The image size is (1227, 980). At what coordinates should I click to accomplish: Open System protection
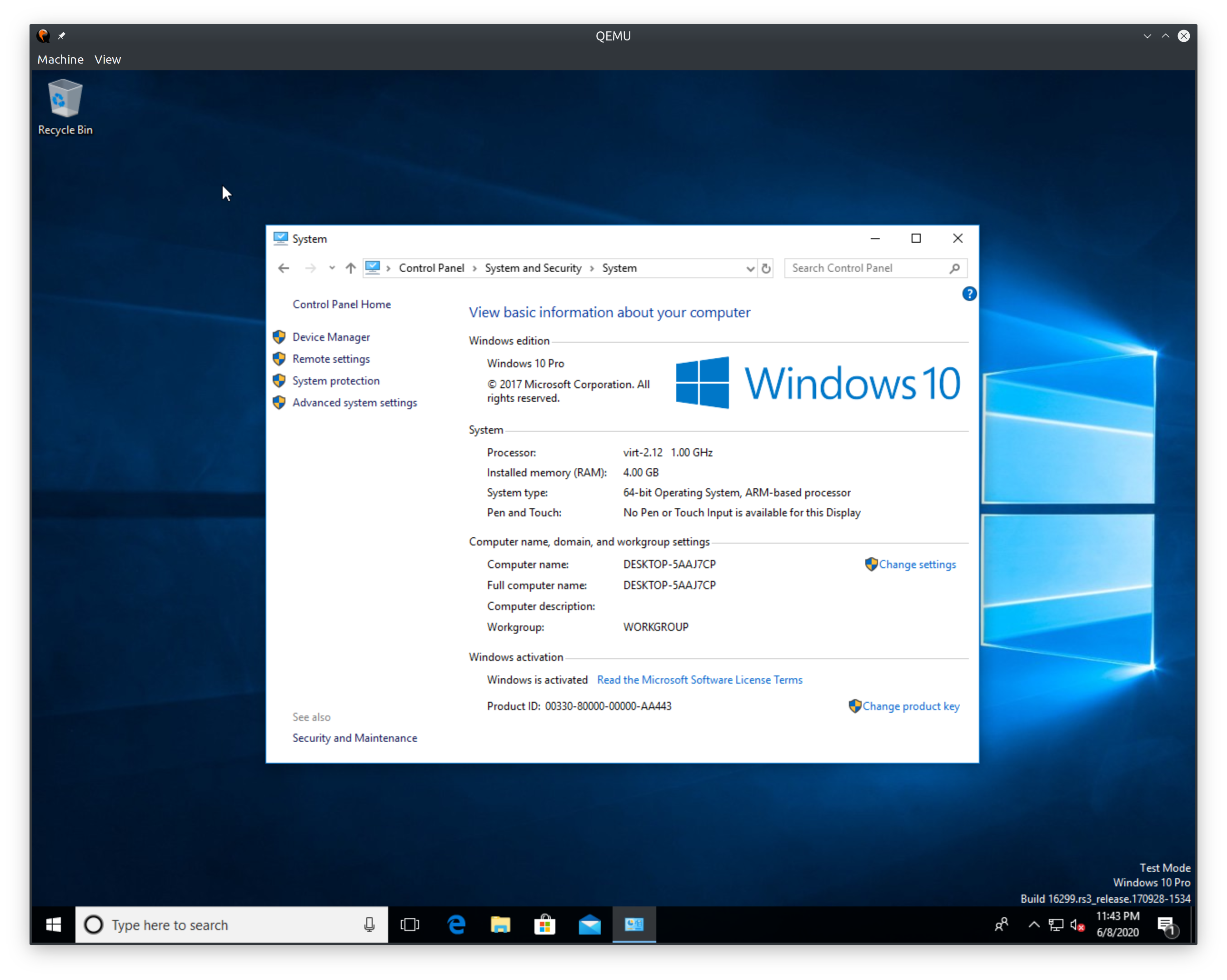(x=336, y=381)
